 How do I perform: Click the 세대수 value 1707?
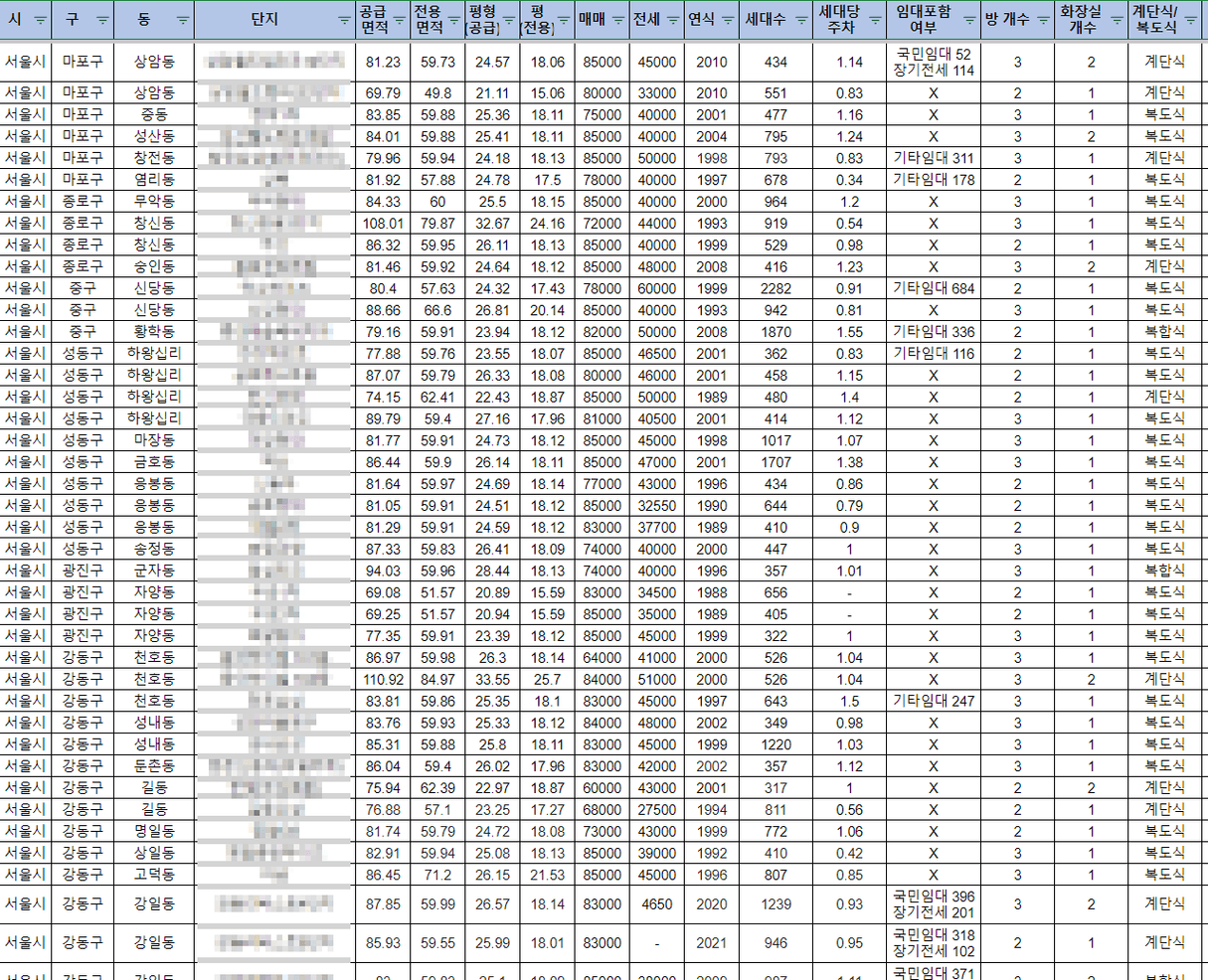776,462
